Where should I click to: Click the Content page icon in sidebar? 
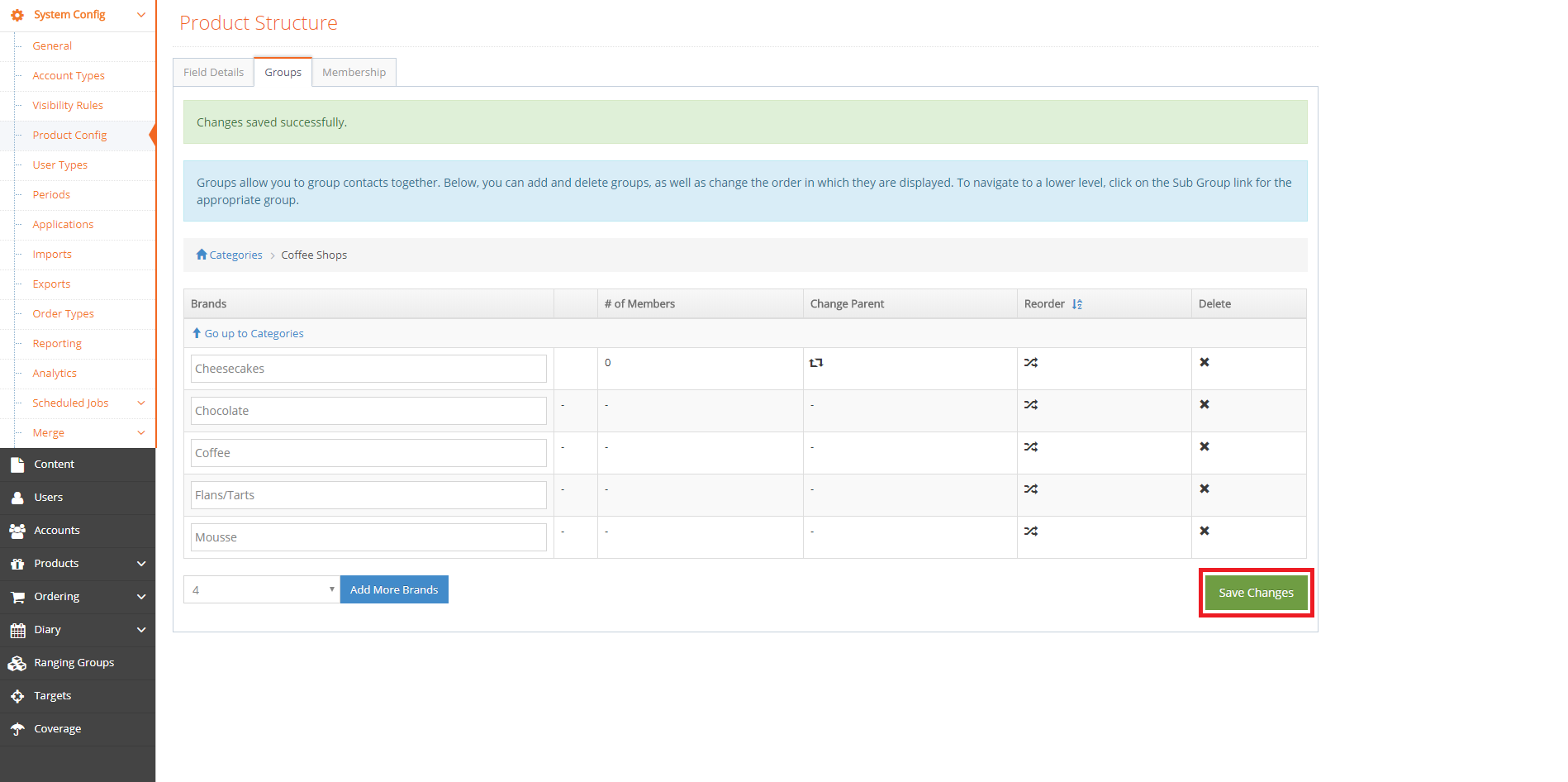[17, 465]
